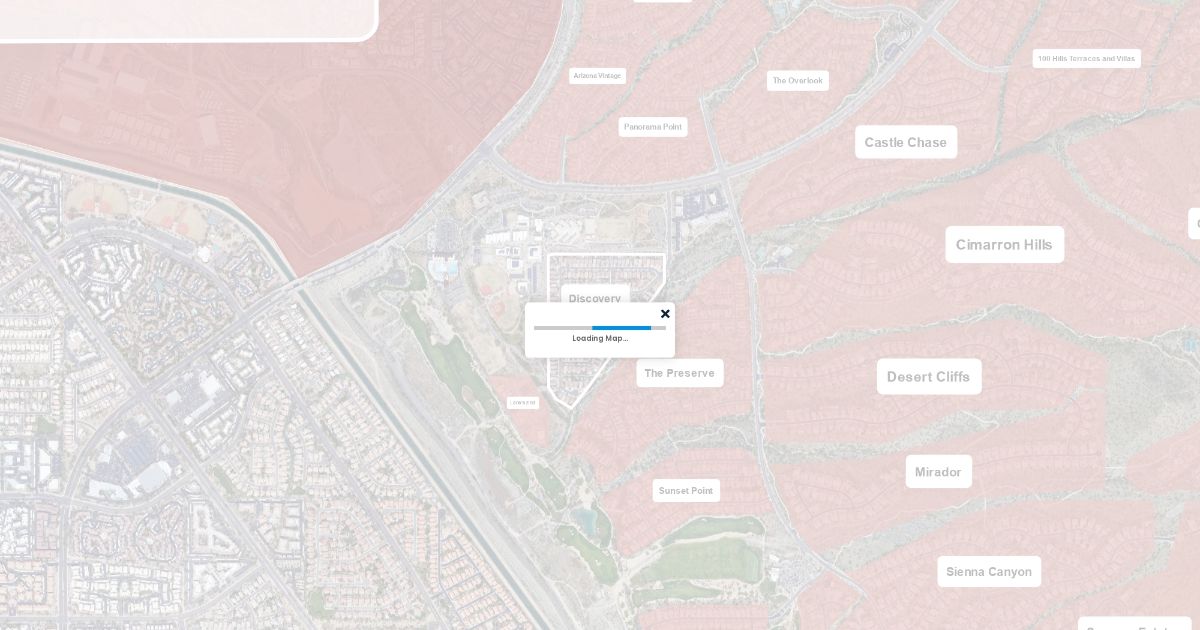Click the map loading progress bar

point(600,327)
